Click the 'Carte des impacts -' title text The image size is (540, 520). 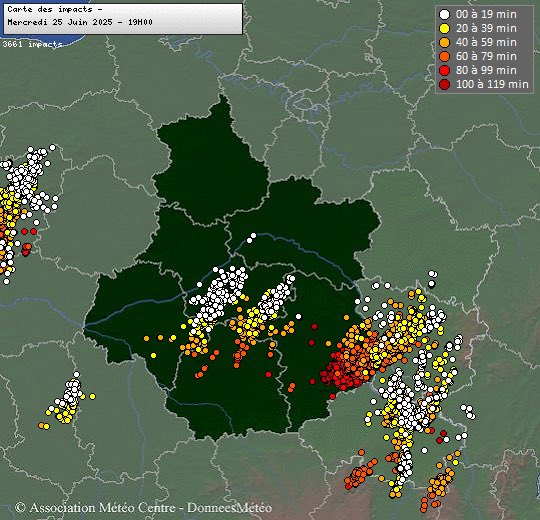pos(55,9)
